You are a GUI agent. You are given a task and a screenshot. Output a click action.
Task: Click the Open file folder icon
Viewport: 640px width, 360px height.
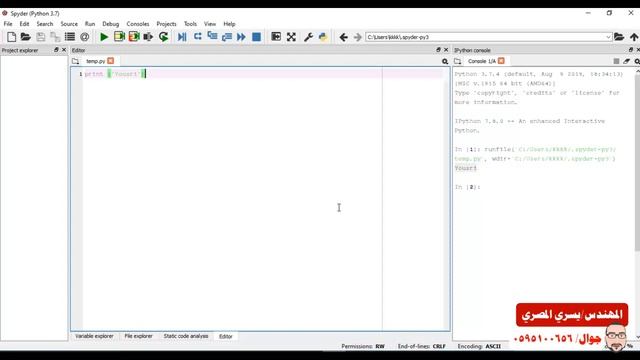pyautogui.click(x=26, y=37)
